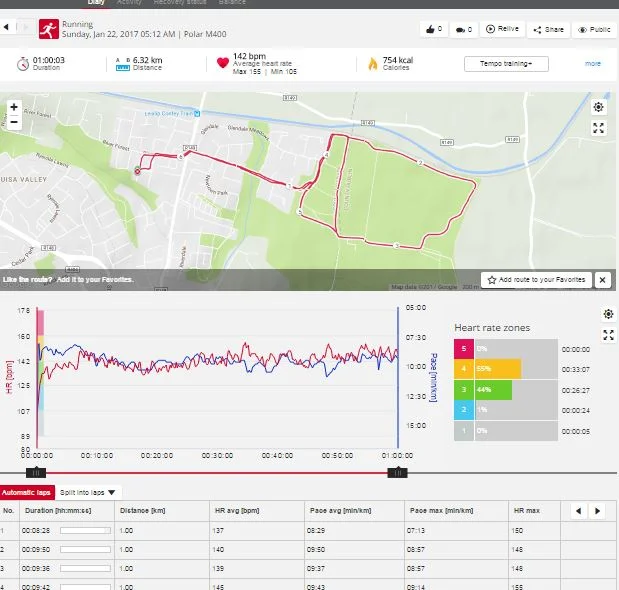Click the left graph range slider handle
Image resolution: width=619 pixels, height=590 pixels.
coord(36,472)
